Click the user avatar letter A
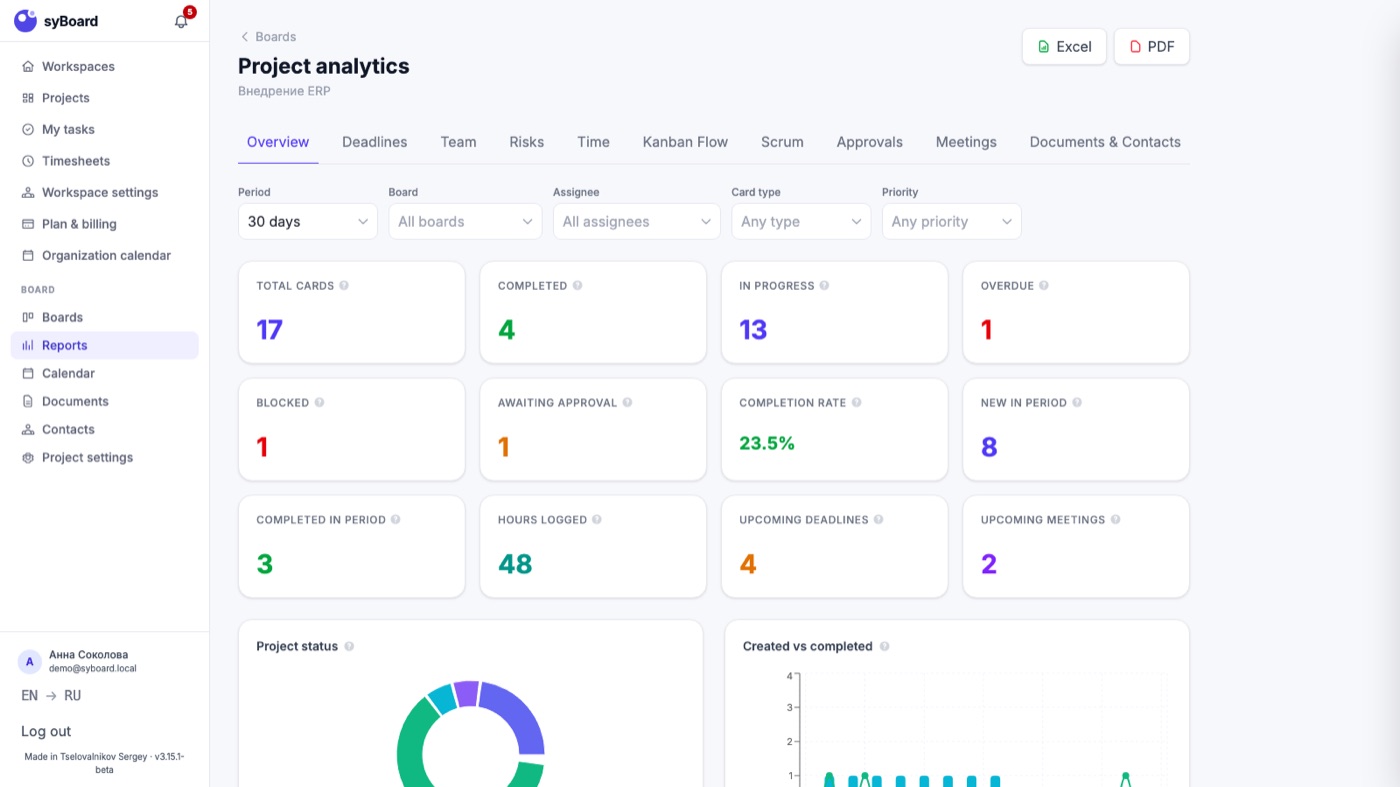1400x787 pixels. [29, 662]
